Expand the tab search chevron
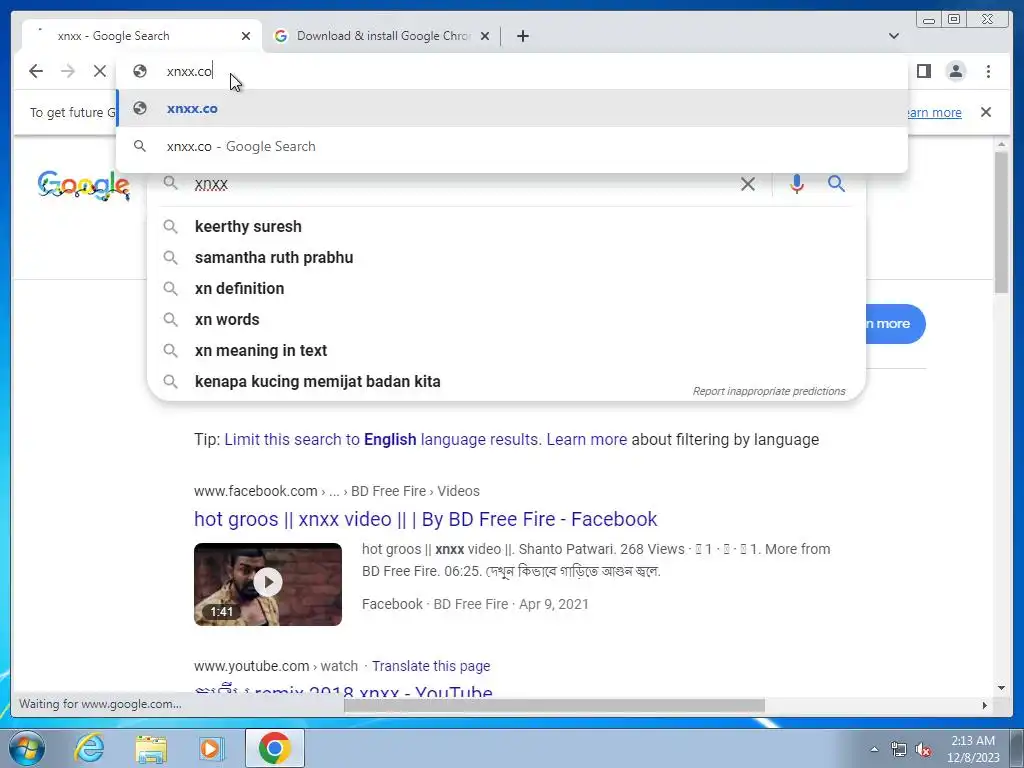Viewport: 1024px width, 768px height. tap(894, 36)
